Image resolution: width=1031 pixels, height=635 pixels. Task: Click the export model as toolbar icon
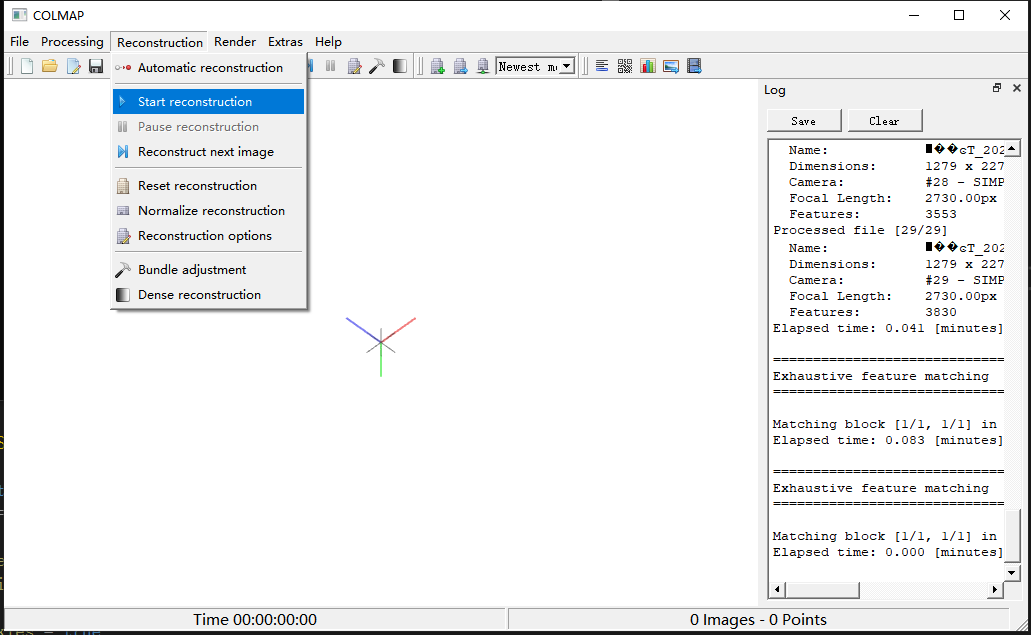(483, 66)
